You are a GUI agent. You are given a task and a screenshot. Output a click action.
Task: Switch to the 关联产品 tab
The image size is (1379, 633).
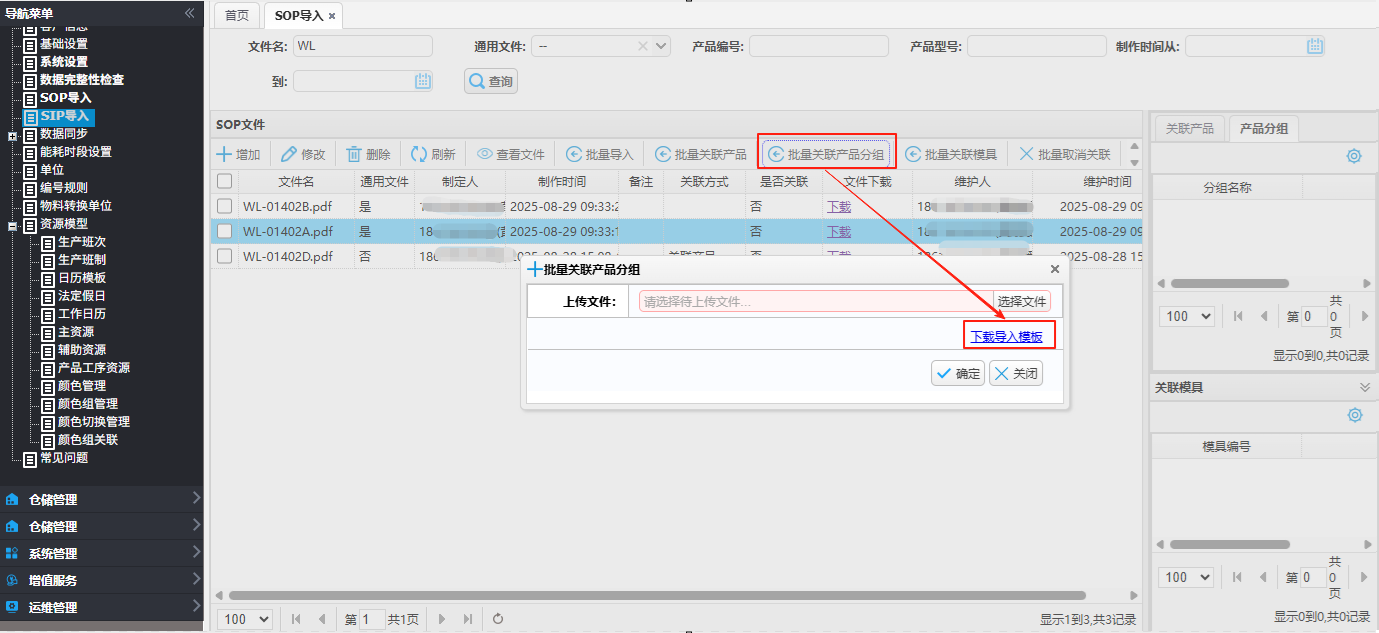1189,129
